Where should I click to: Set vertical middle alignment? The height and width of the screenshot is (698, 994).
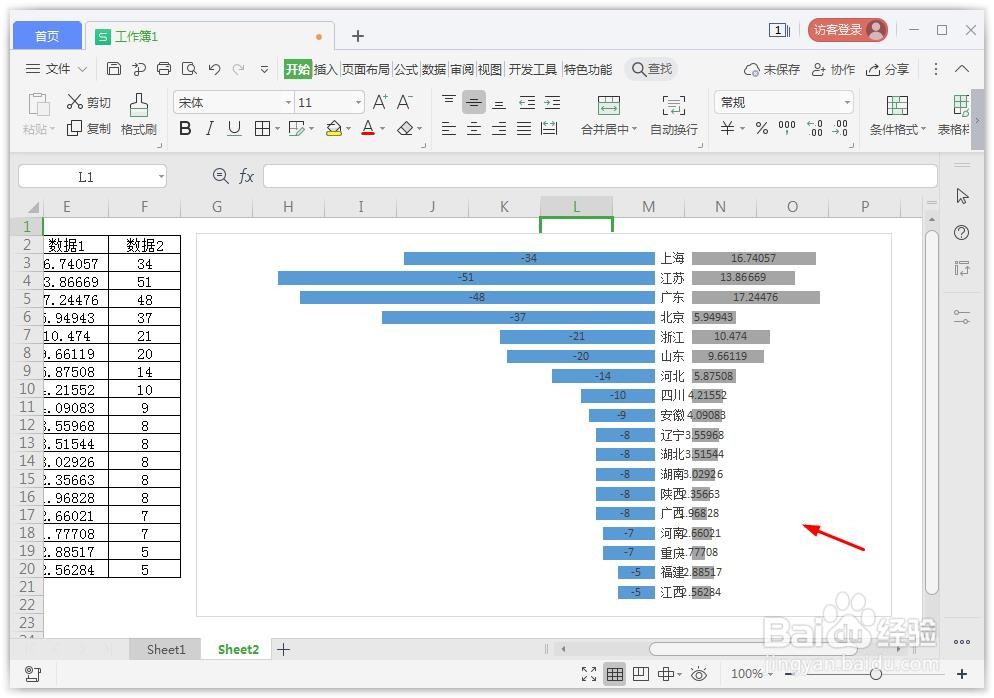(x=474, y=102)
